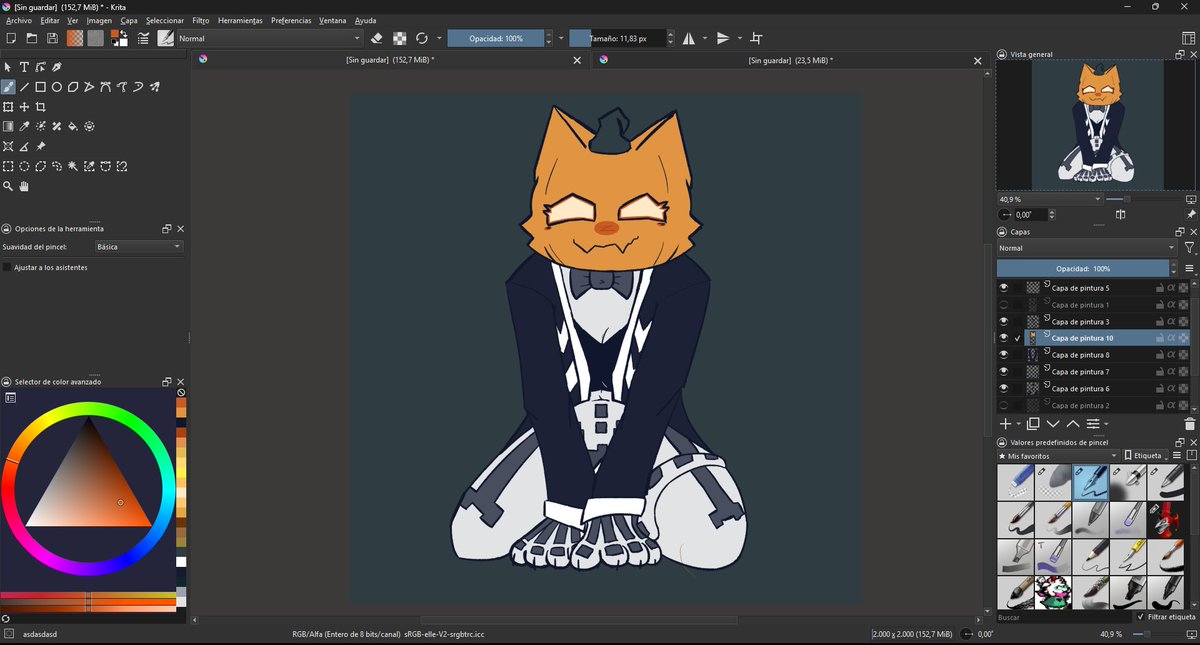Toggle preserve alpha in top toolbar
Image resolution: width=1200 pixels, height=645 pixels.
pos(400,38)
